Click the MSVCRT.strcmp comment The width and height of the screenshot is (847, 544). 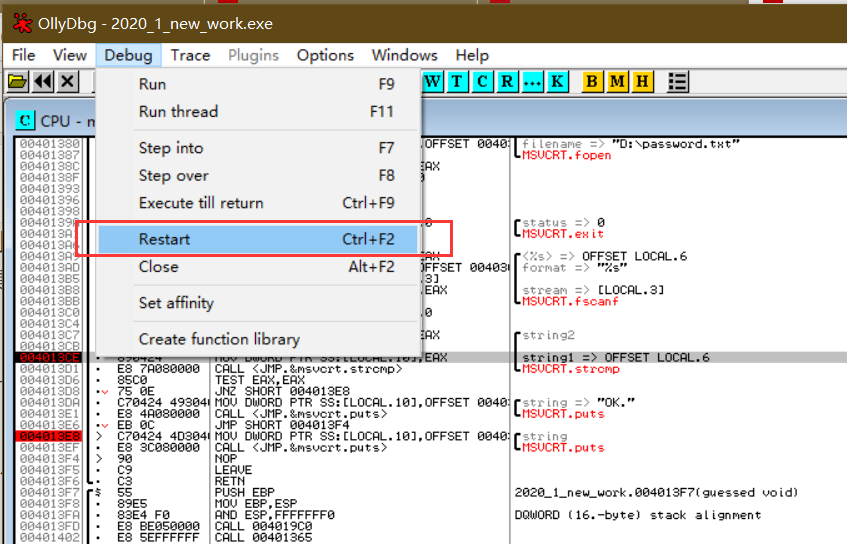point(570,369)
